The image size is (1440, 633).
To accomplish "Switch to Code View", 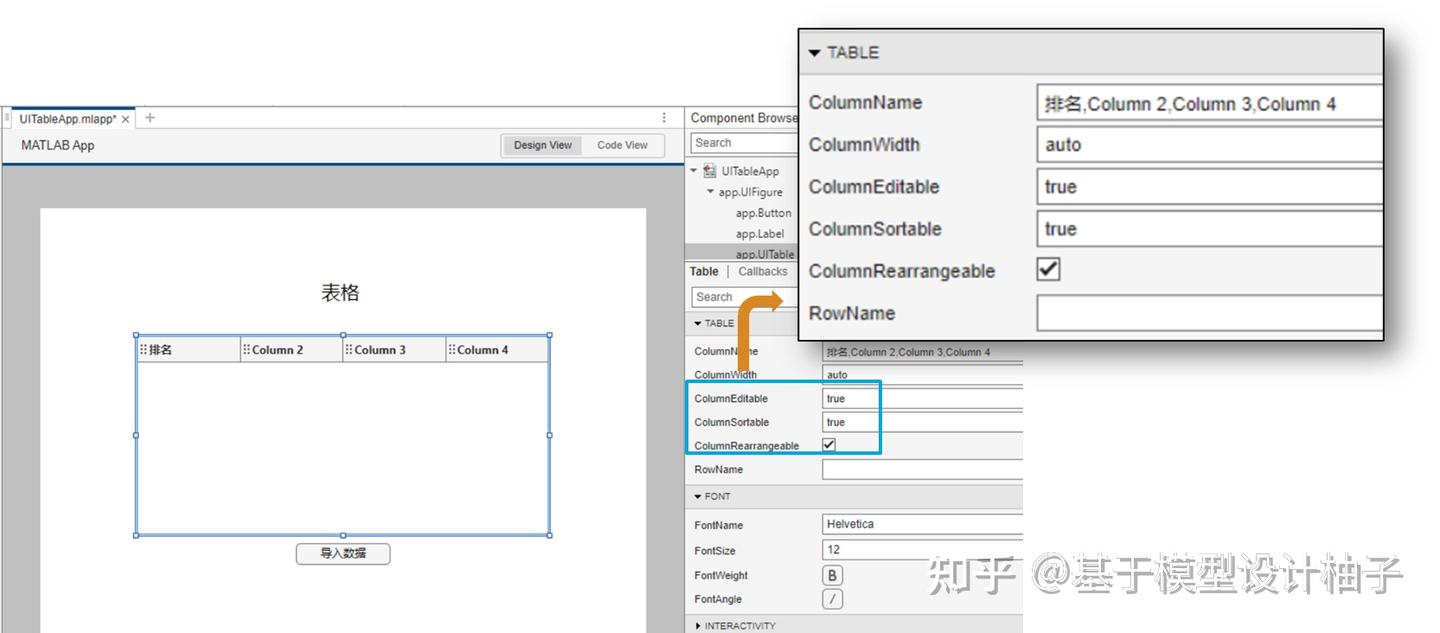I will pos(622,145).
